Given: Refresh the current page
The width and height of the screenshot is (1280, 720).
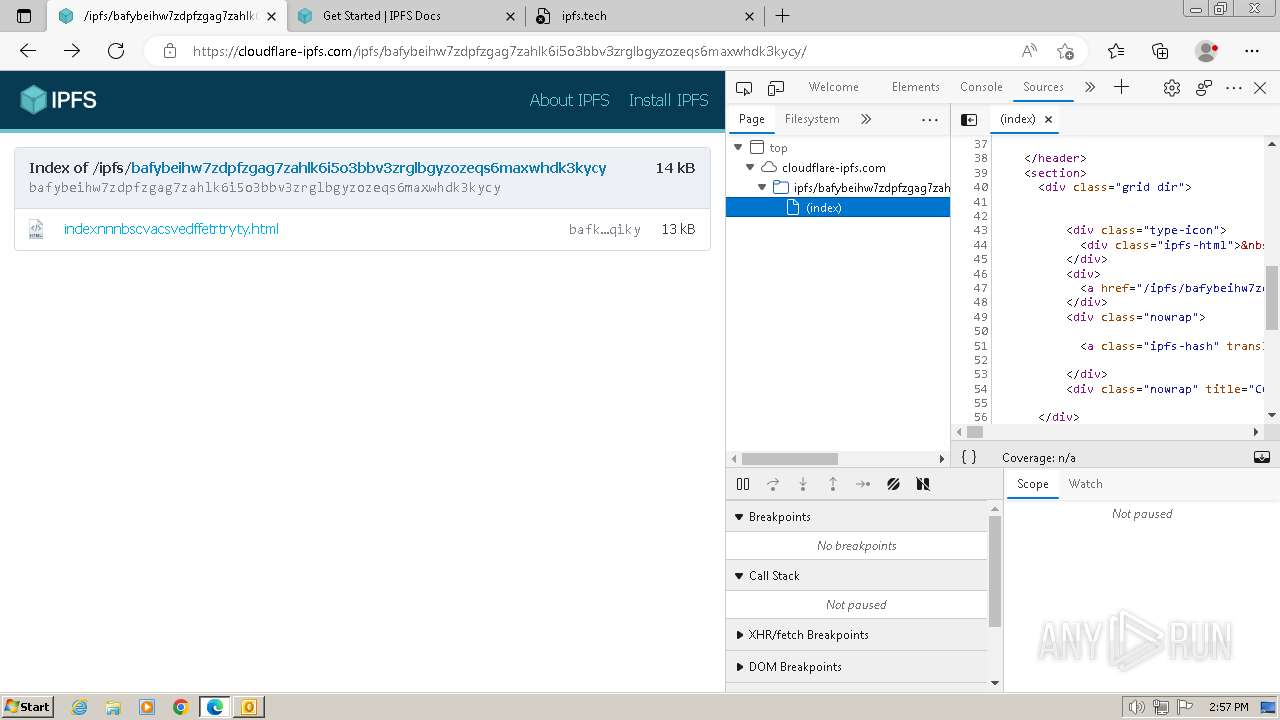Looking at the screenshot, I should pos(116,51).
